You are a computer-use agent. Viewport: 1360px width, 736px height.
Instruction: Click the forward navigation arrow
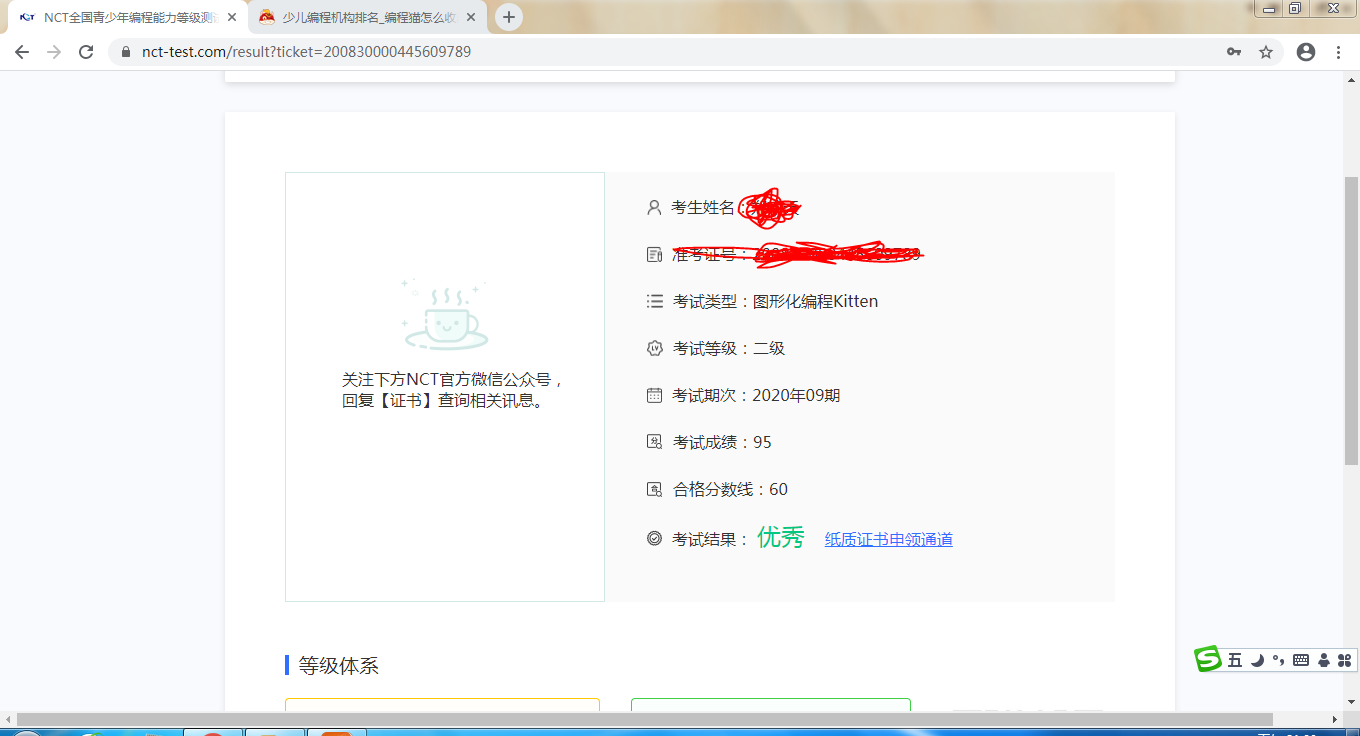pyautogui.click(x=54, y=52)
